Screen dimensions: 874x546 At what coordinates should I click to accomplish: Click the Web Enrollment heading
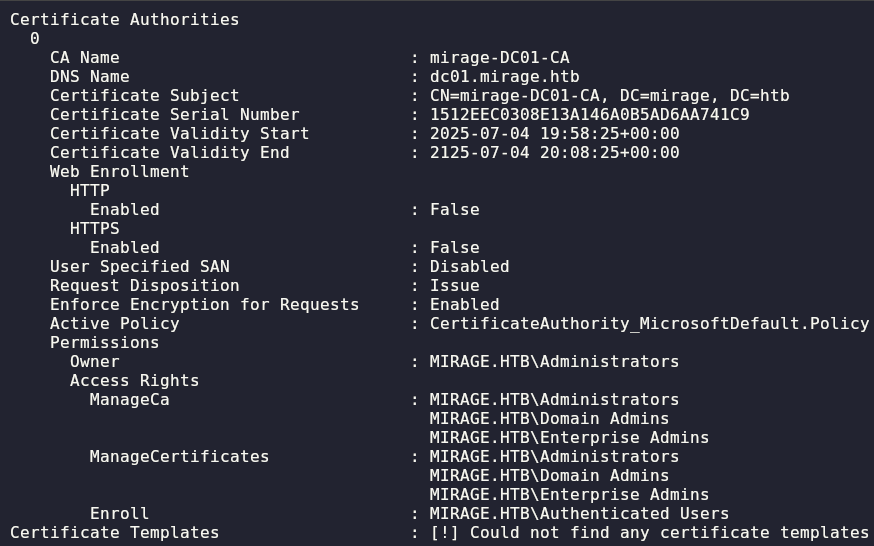click(119, 171)
